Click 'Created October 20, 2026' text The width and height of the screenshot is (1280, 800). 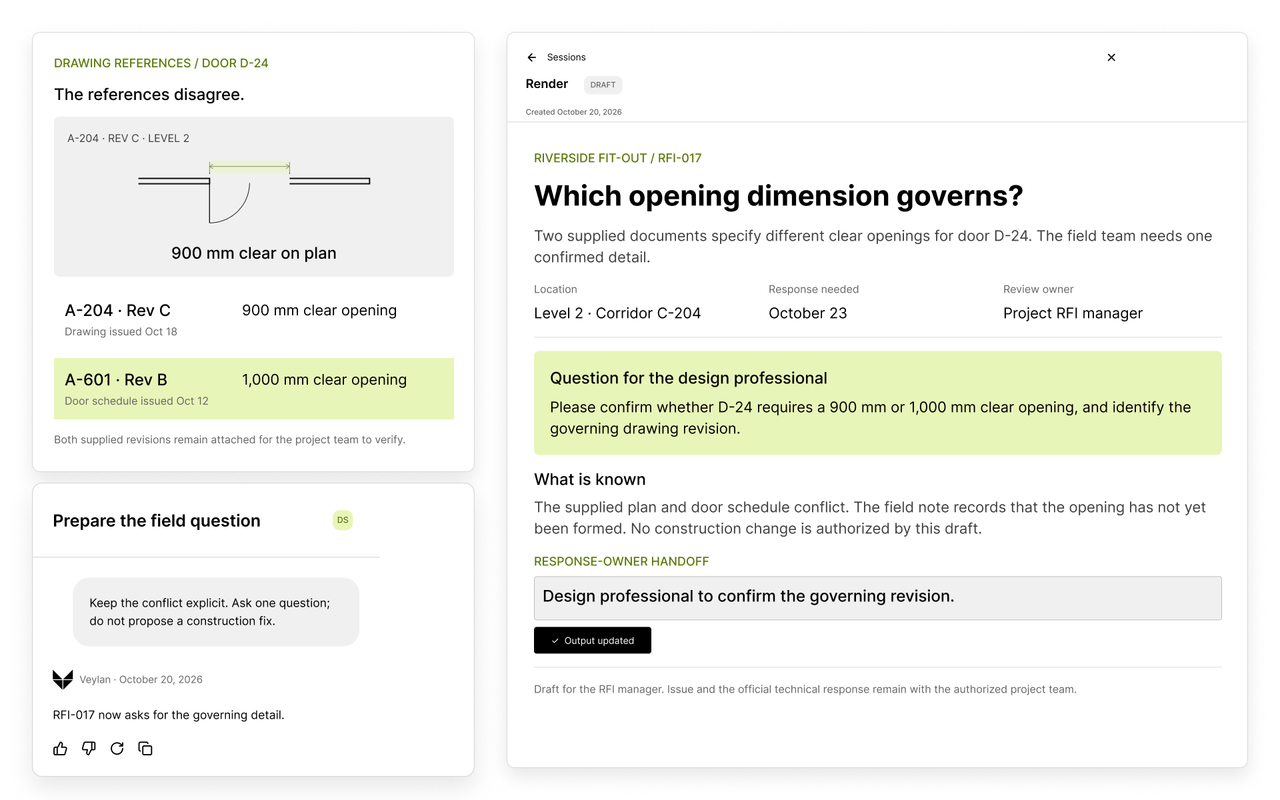[x=574, y=112]
